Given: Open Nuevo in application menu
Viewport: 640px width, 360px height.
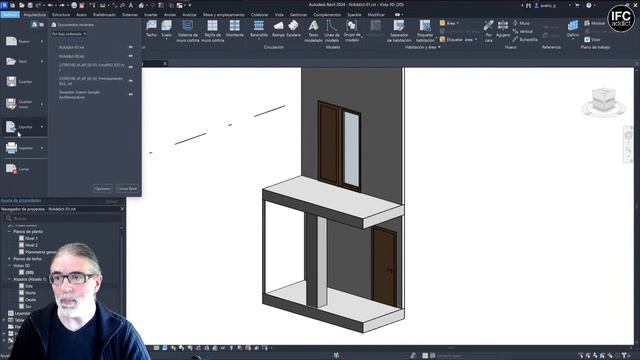Looking at the screenshot, I should pos(24,41).
